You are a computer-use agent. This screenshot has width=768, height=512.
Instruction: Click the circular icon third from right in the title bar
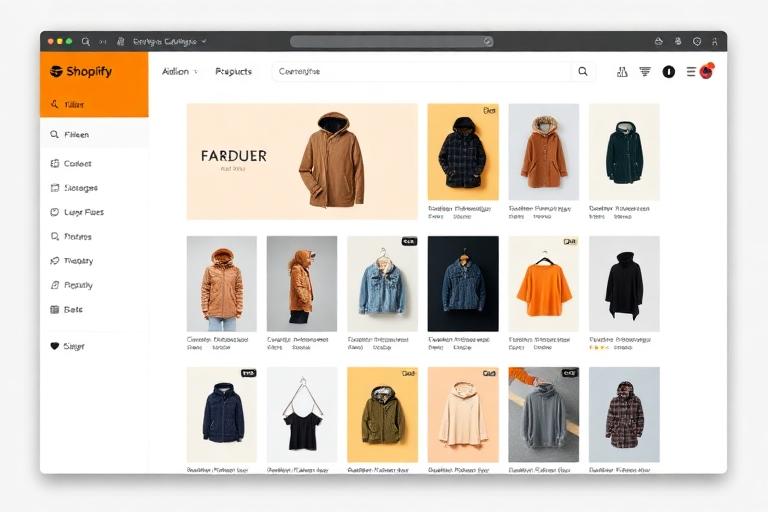point(697,42)
